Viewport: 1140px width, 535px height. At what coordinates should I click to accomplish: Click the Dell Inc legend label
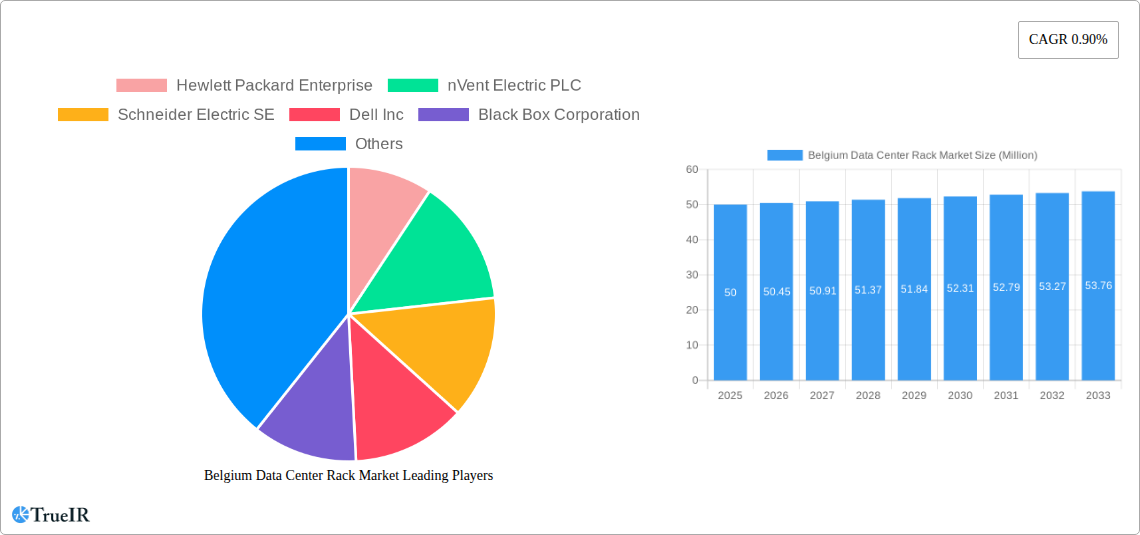[376, 115]
